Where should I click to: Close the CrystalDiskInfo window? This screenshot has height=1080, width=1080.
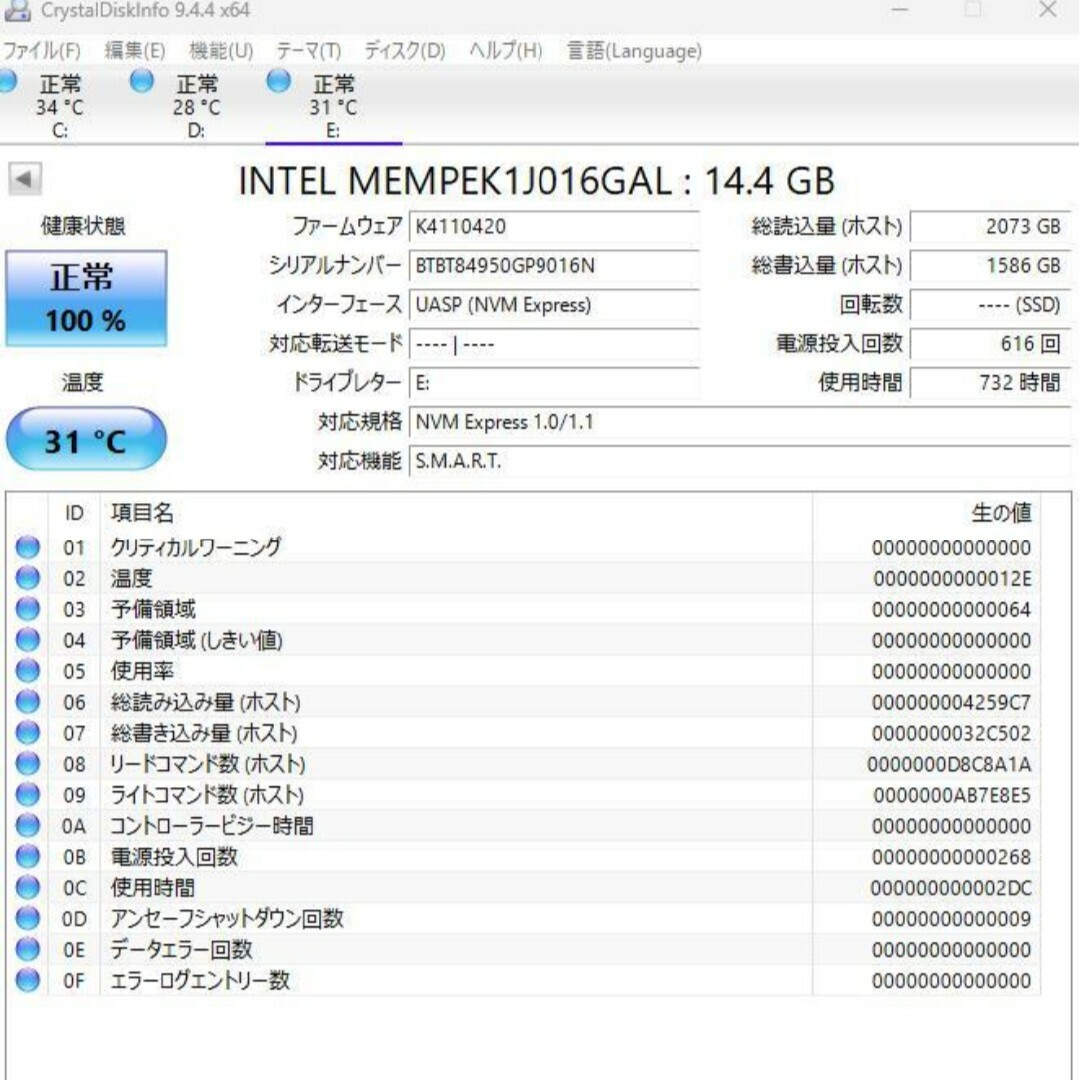(x=1048, y=10)
